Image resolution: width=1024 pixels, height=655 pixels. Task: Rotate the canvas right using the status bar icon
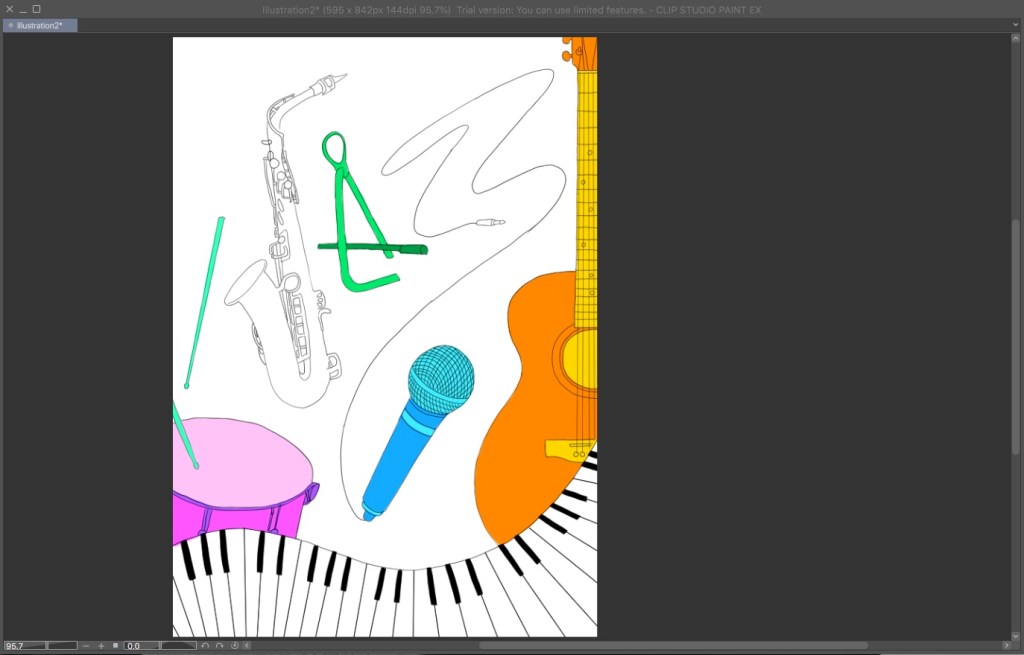219,646
